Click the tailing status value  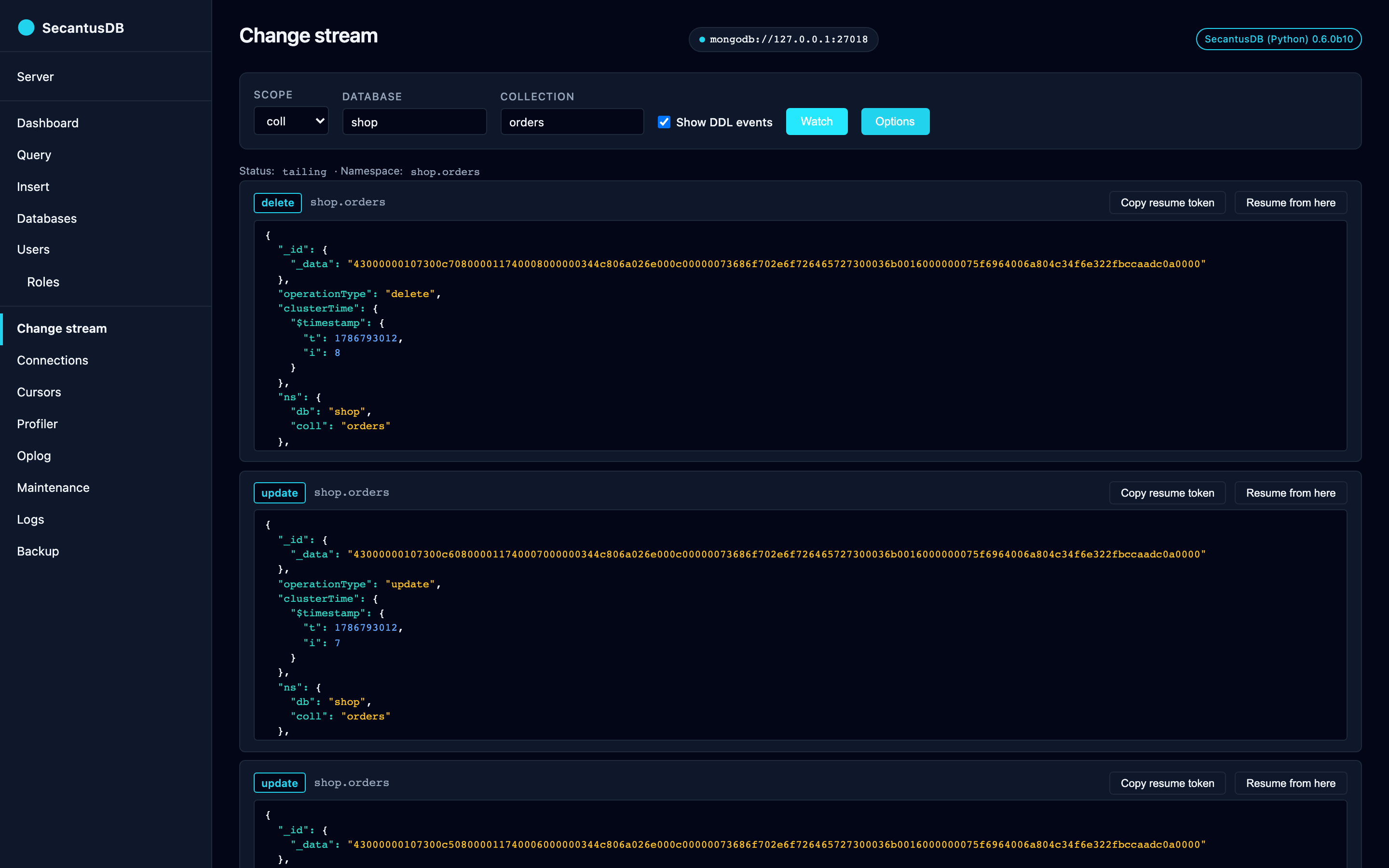(x=304, y=172)
